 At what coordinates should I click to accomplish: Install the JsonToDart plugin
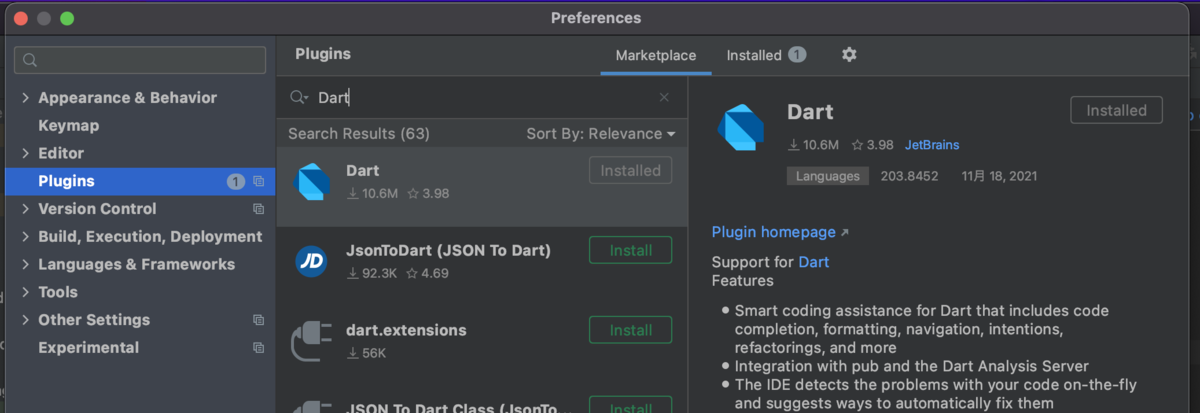(630, 250)
